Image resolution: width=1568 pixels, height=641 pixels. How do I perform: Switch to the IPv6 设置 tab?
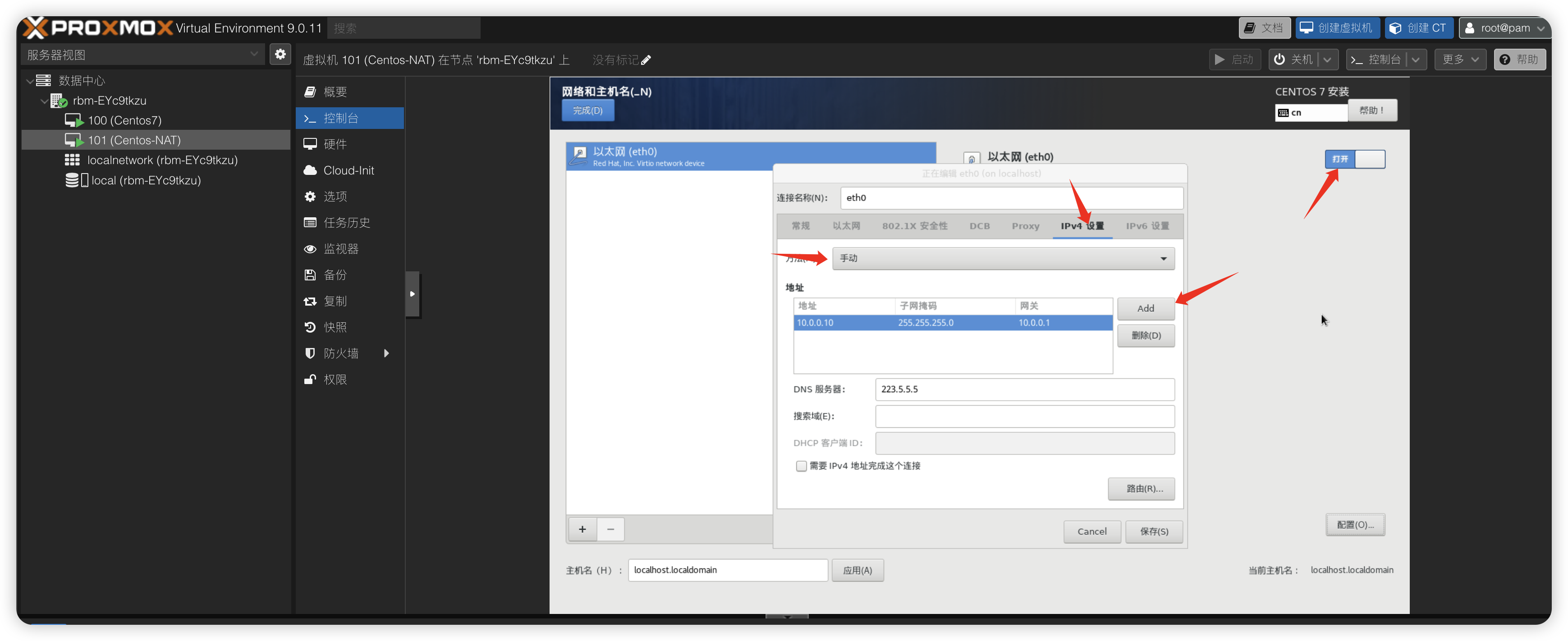click(x=1147, y=226)
